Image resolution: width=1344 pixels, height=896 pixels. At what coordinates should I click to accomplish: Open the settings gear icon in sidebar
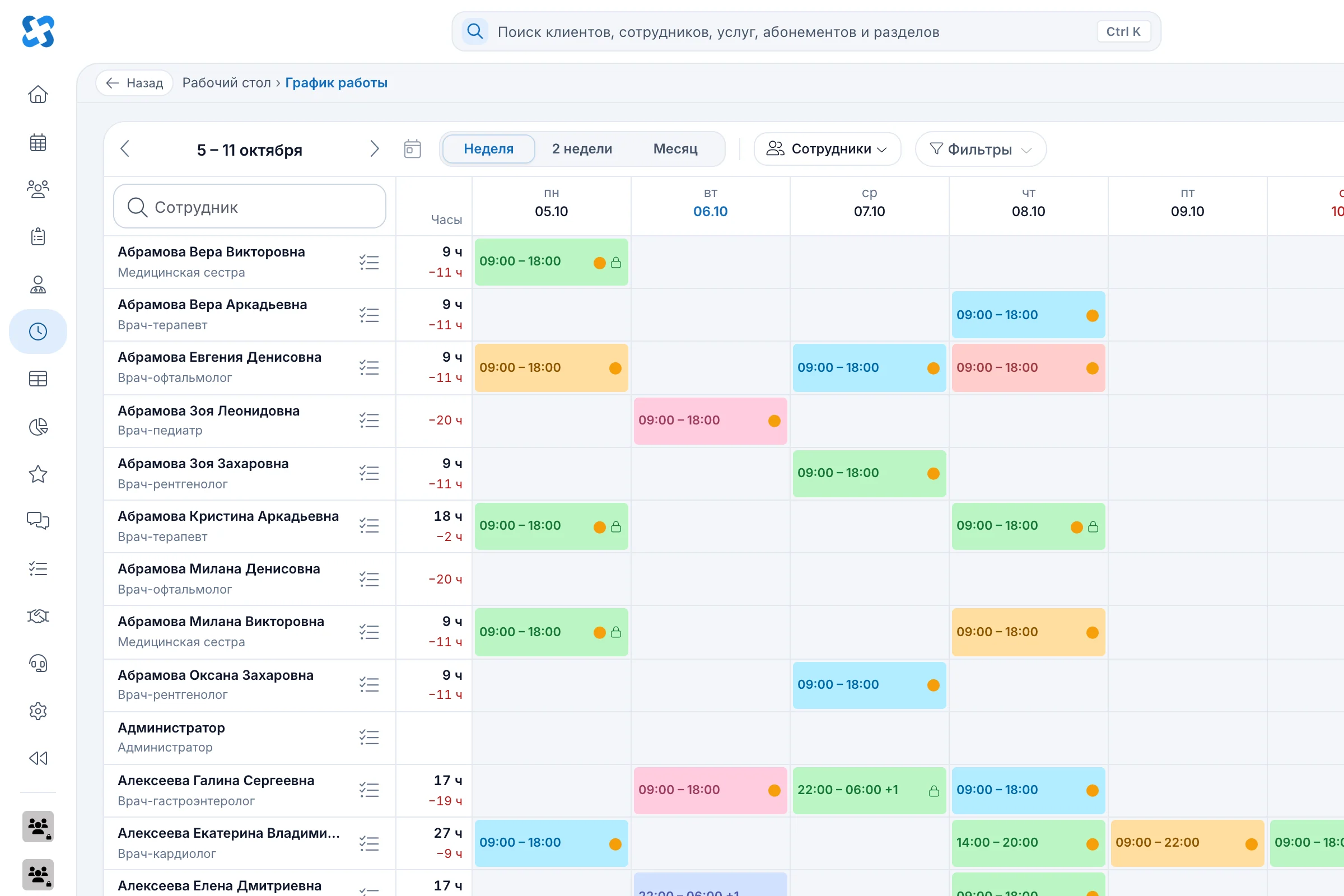[x=38, y=711]
